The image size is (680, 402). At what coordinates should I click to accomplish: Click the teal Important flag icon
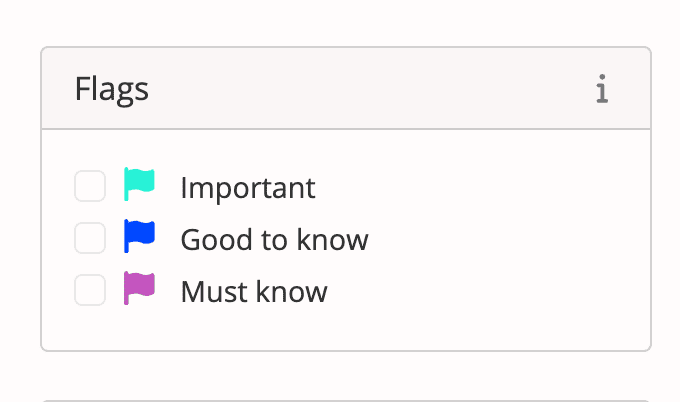pyautogui.click(x=139, y=184)
